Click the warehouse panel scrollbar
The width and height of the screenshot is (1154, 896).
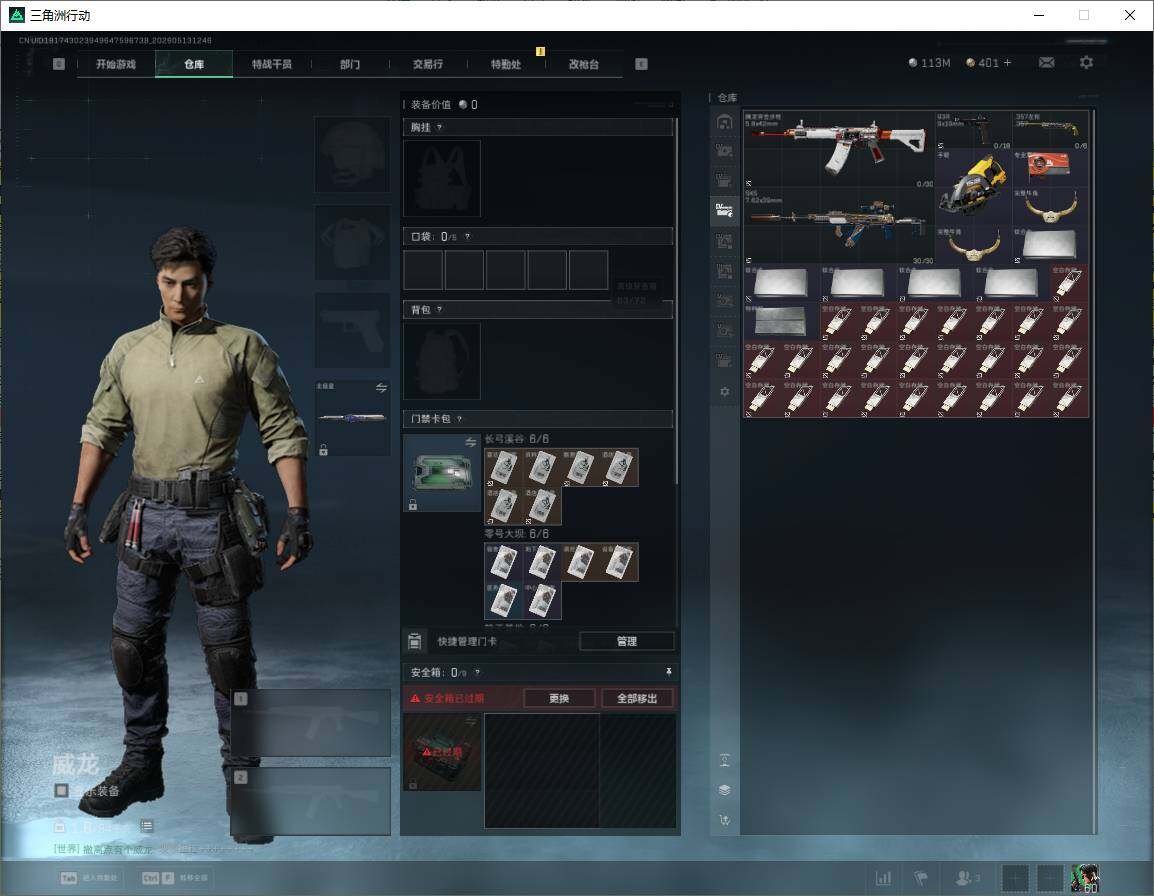pos(1094,471)
